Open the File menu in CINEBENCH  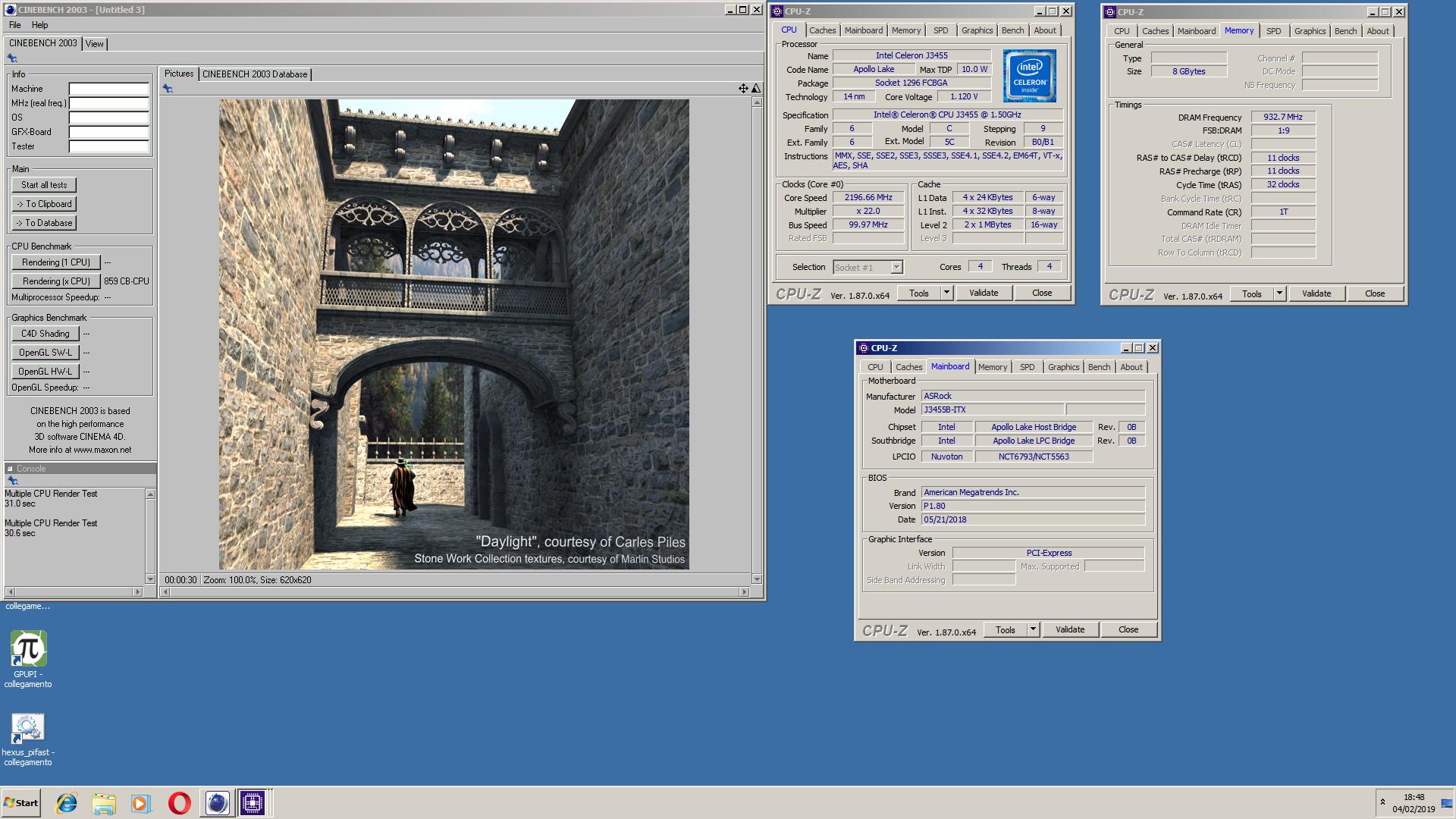(x=14, y=25)
